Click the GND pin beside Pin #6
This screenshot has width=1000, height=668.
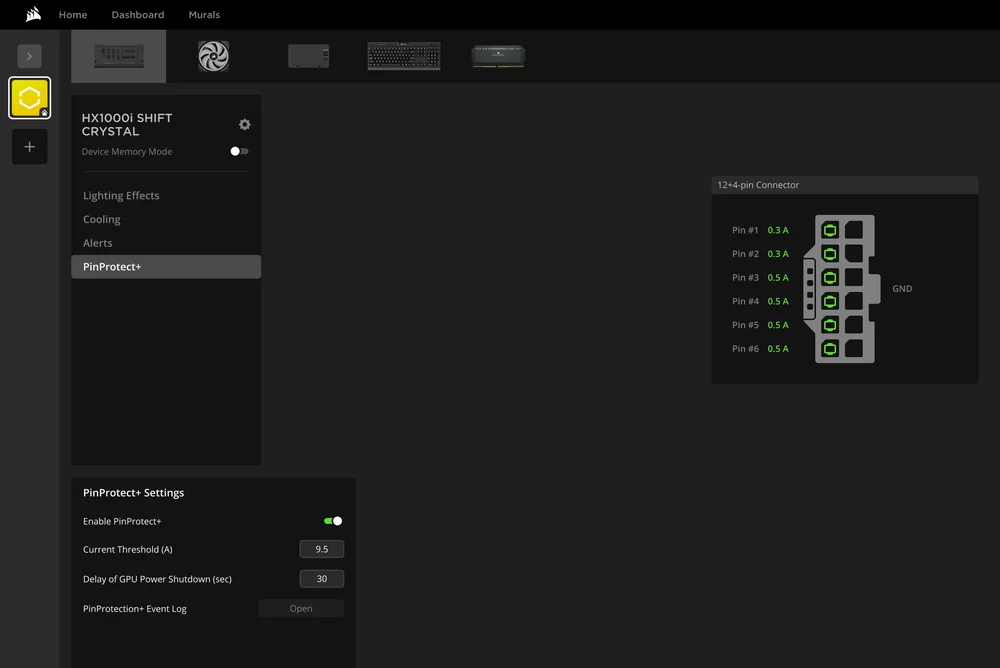[854, 348]
